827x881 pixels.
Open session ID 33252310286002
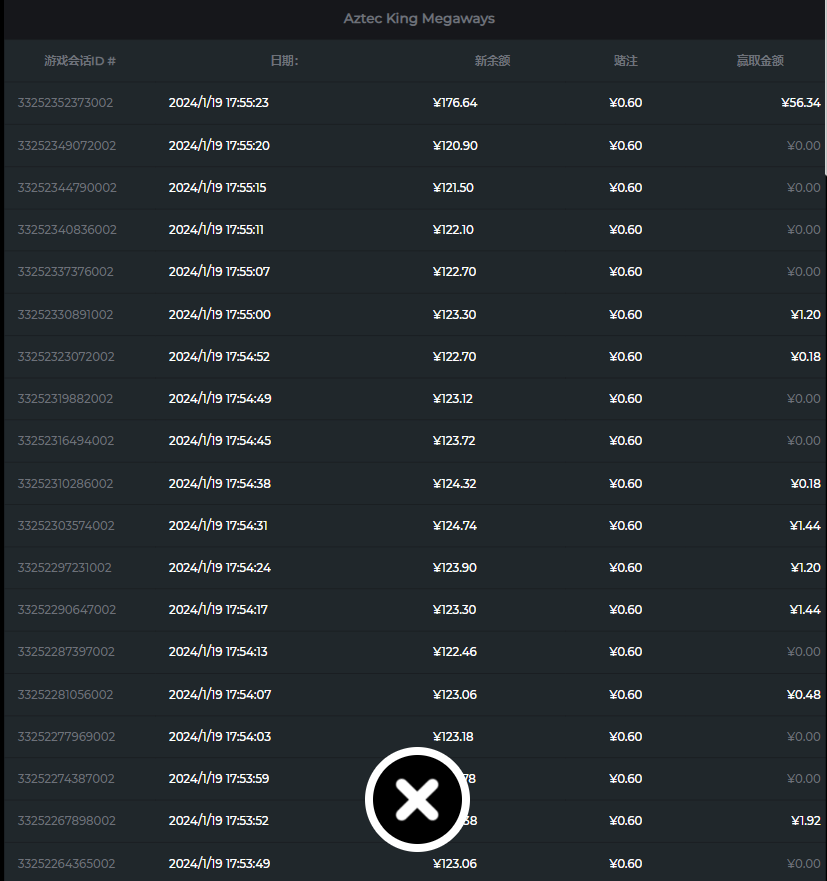65,484
